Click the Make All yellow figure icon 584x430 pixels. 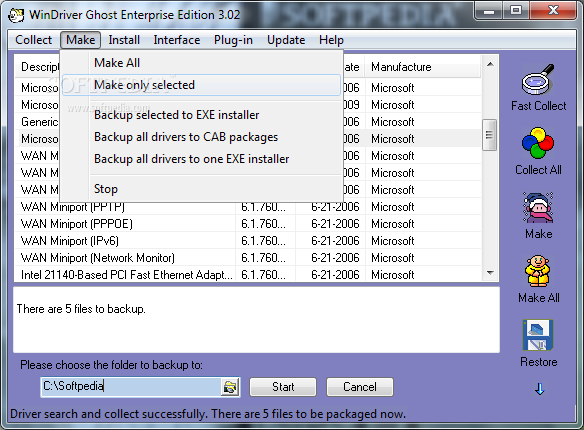pyautogui.click(x=538, y=271)
